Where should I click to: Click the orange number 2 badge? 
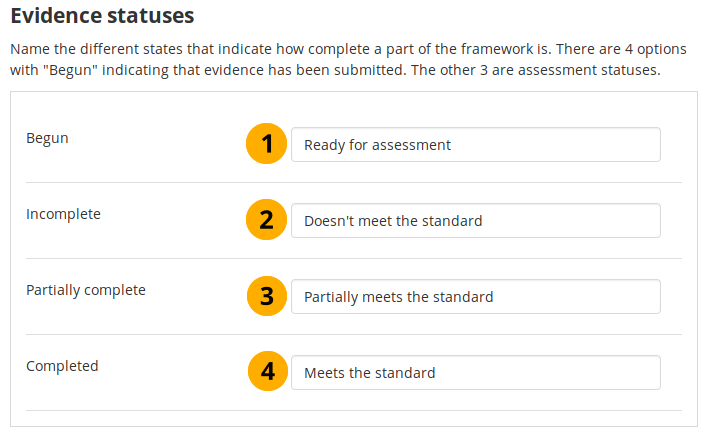[266, 220]
